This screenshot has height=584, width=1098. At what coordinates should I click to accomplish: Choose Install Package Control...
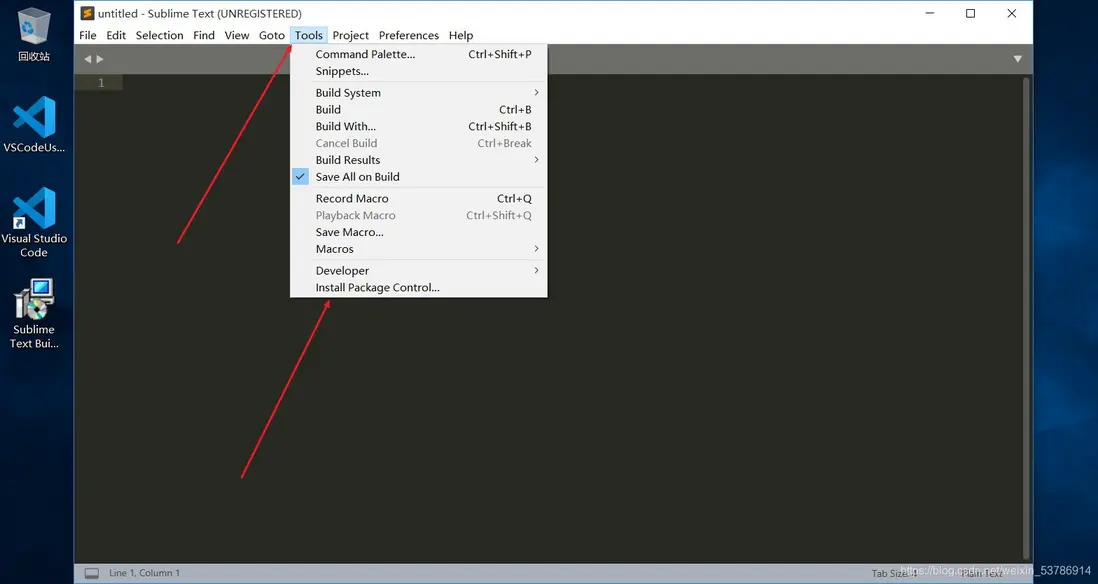pos(419,287)
